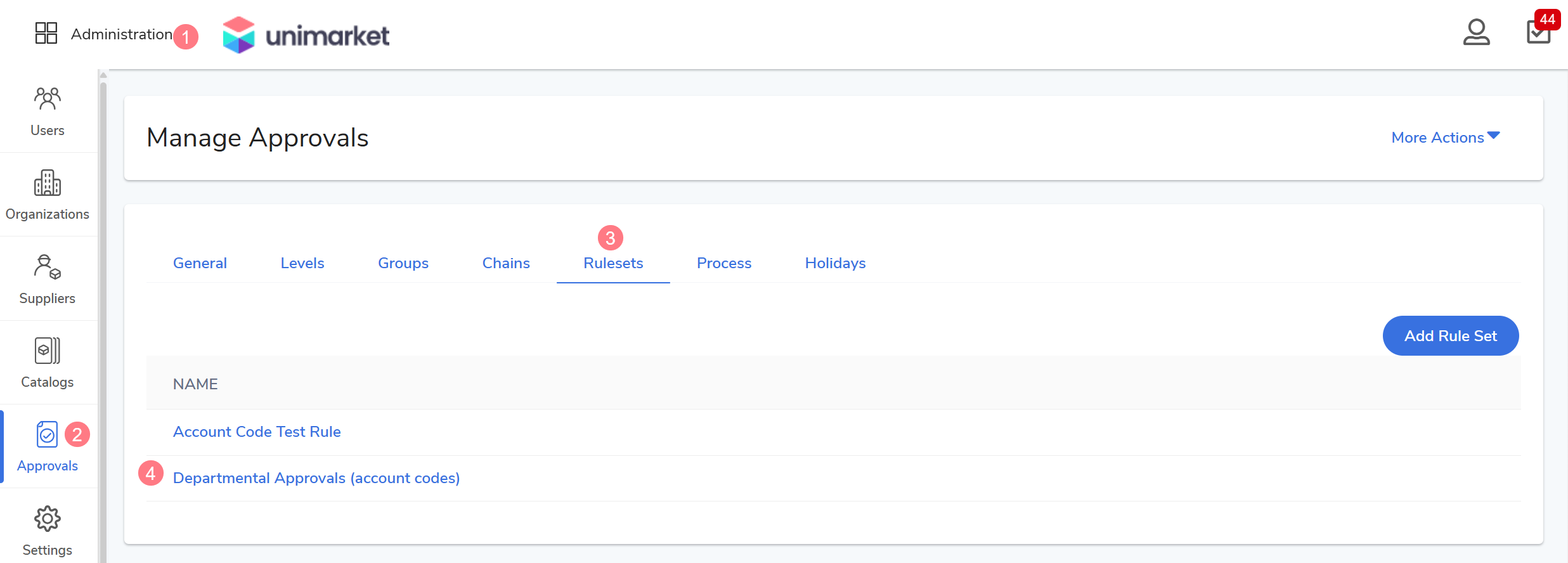Switch to the Levels tab
This screenshot has height=563, width=1568.
tap(302, 263)
